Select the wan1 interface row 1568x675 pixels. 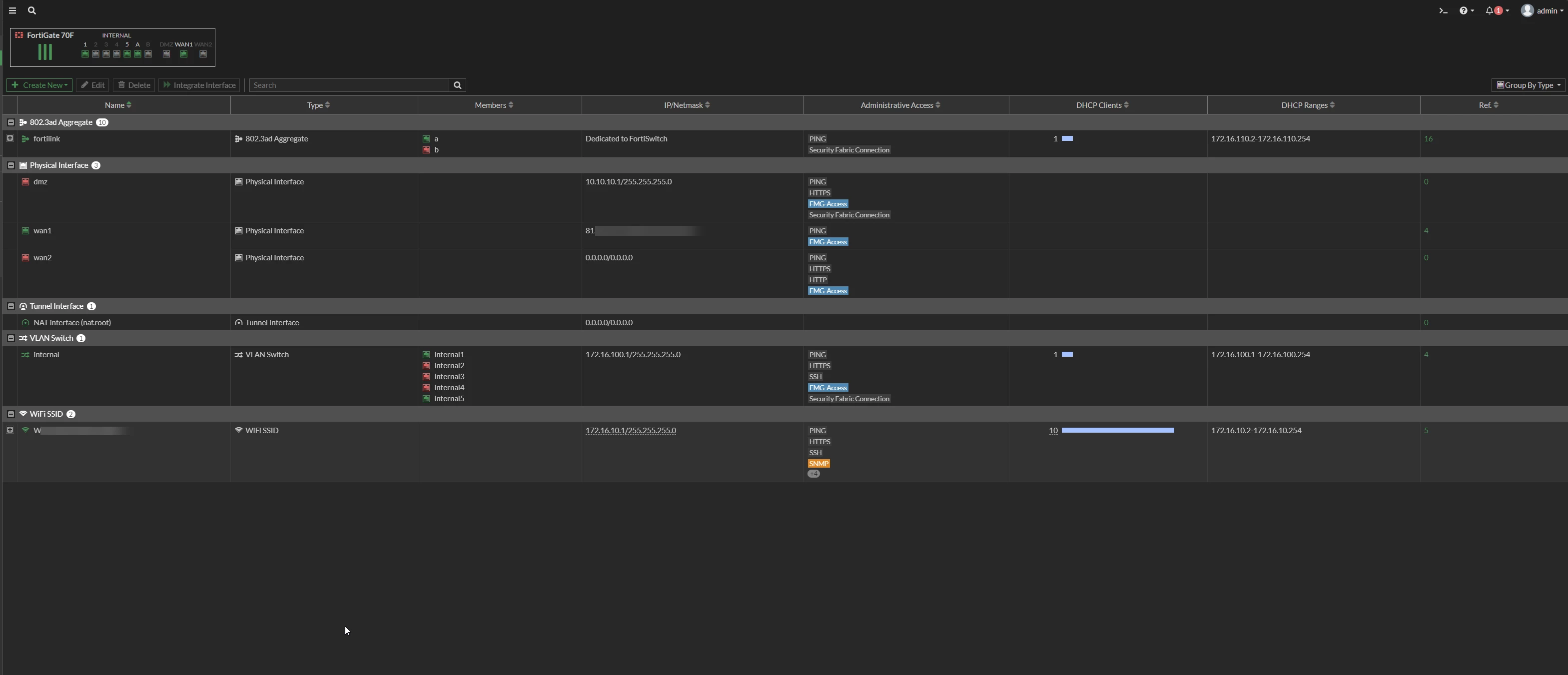785,236
